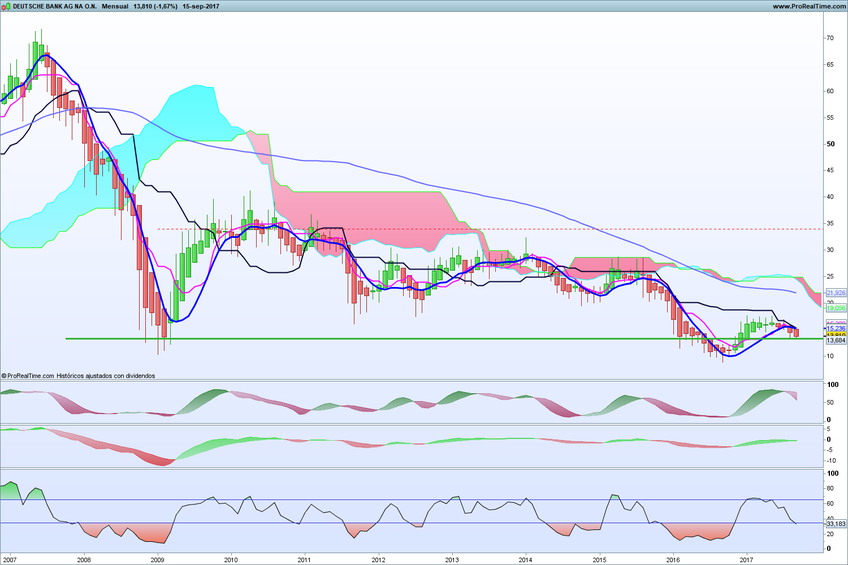The image size is (848, 565).
Task: Click the 2009 year label on time axis
Action: [x=157, y=560]
